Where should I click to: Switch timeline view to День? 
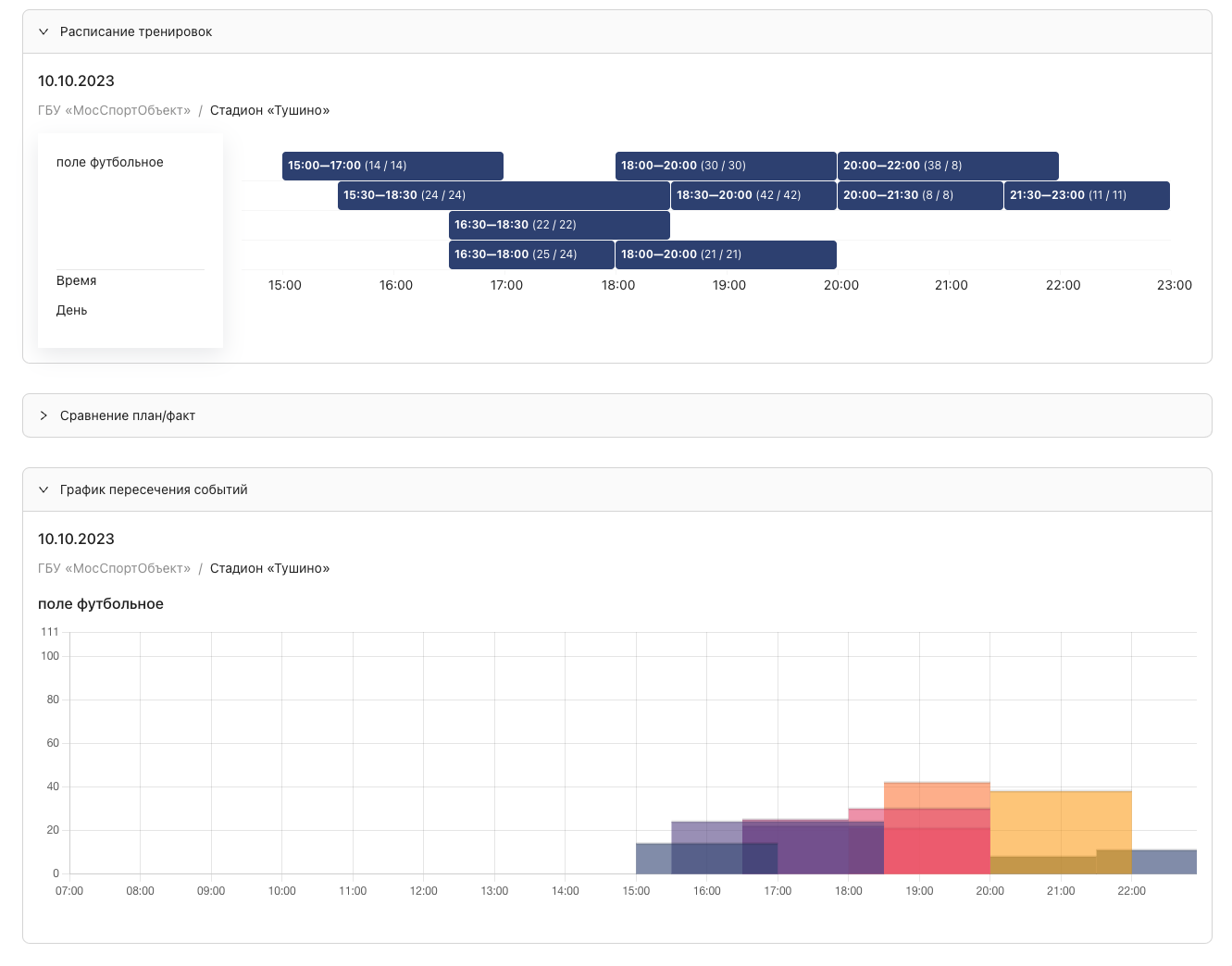(x=72, y=310)
